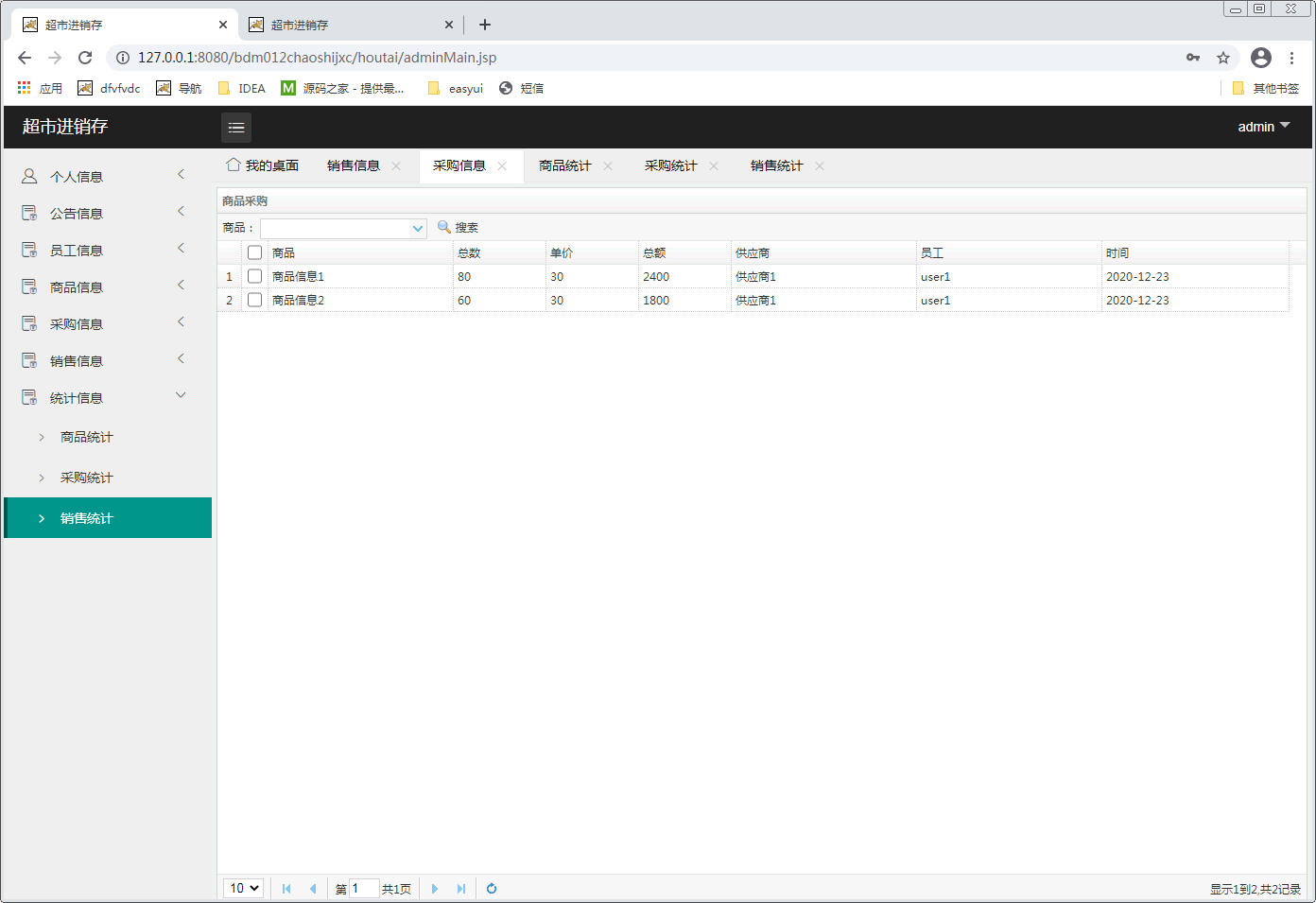Select the 2400 total cell
The width and height of the screenshot is (1316, 903).
(x=685, y=276)
